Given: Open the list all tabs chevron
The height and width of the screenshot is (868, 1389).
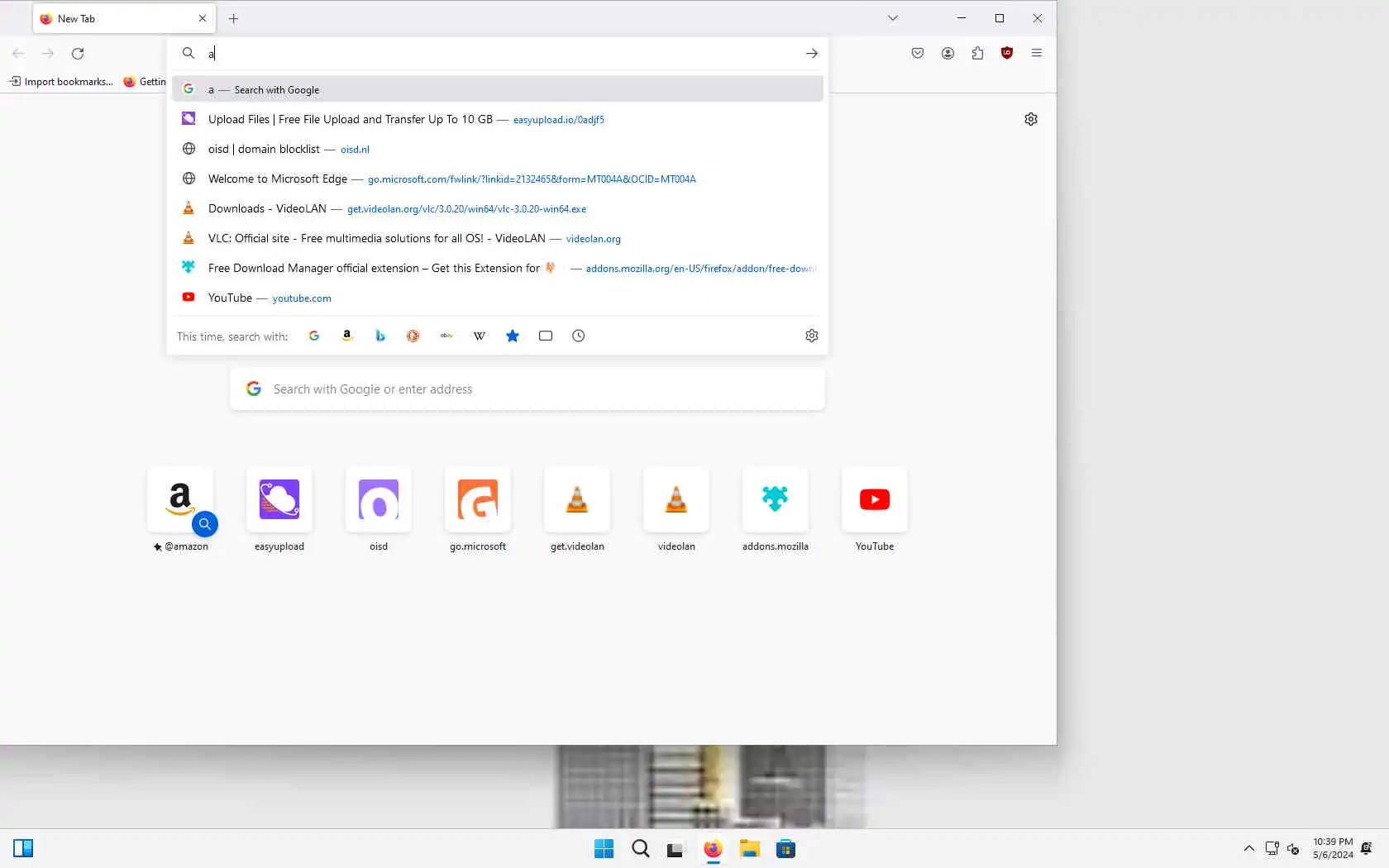Looking at the screenshot, I should click(893, 18).
